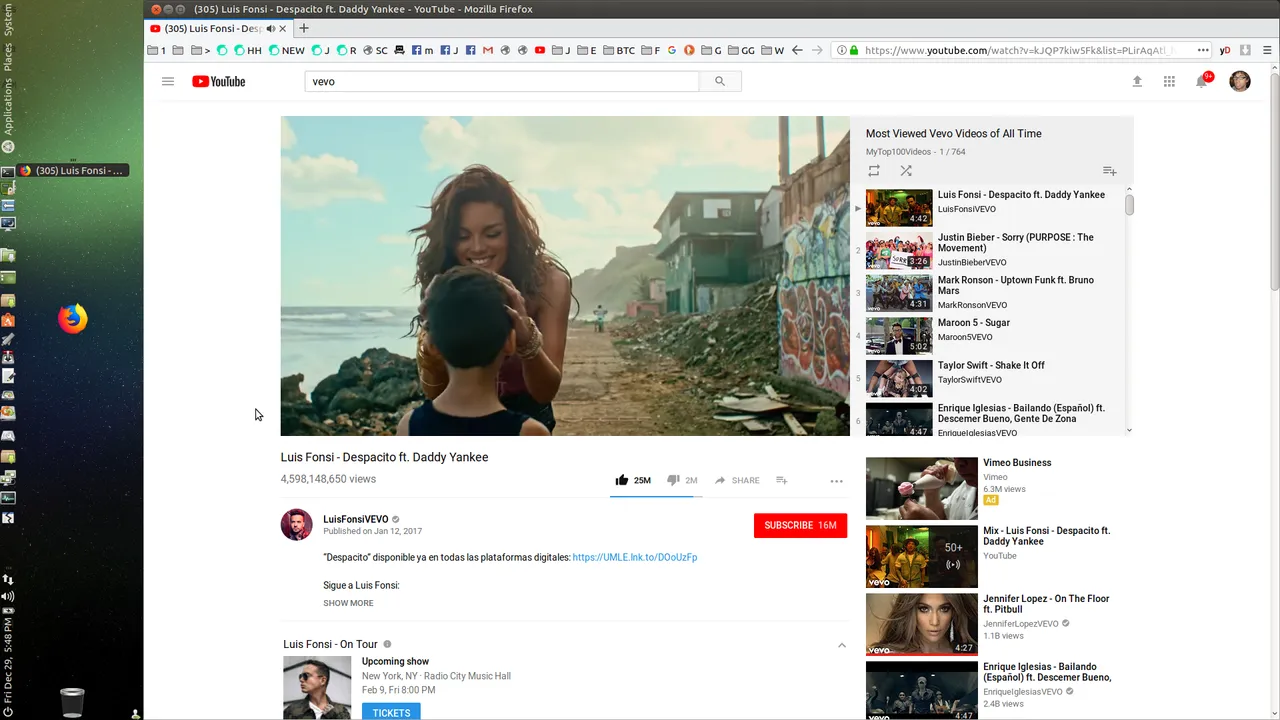Open the MyTop100Videos channel link

coord(898,152)
